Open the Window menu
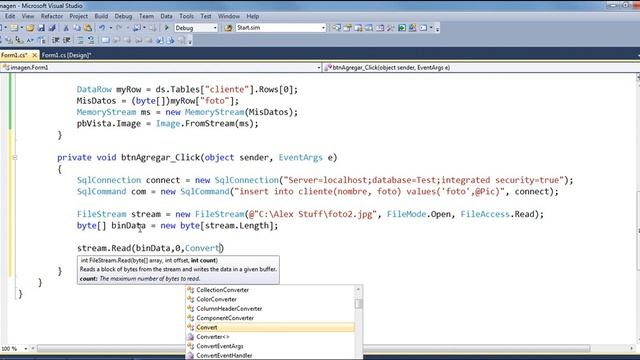Image resolution: width=640 pixels, height=360 pixels. [x=229, y=16]
